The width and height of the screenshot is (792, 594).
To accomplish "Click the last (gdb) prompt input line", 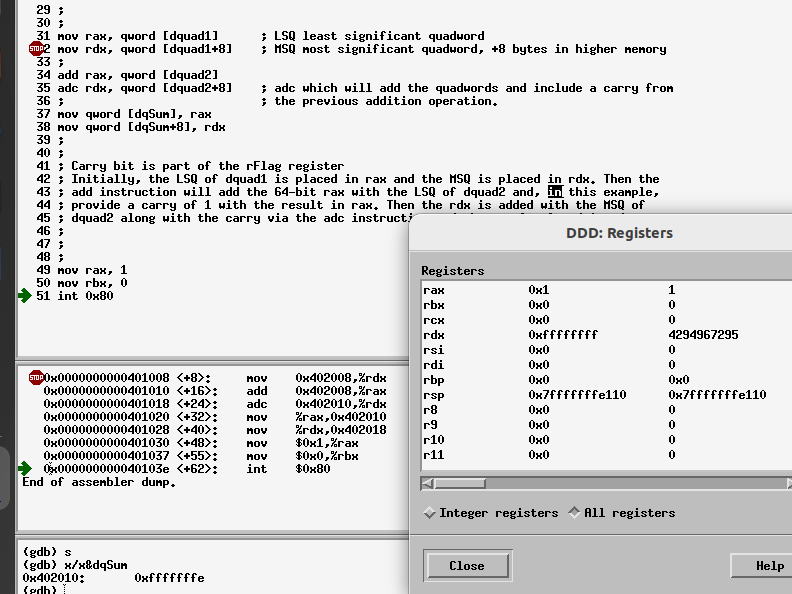I will [x=44, y=589].
